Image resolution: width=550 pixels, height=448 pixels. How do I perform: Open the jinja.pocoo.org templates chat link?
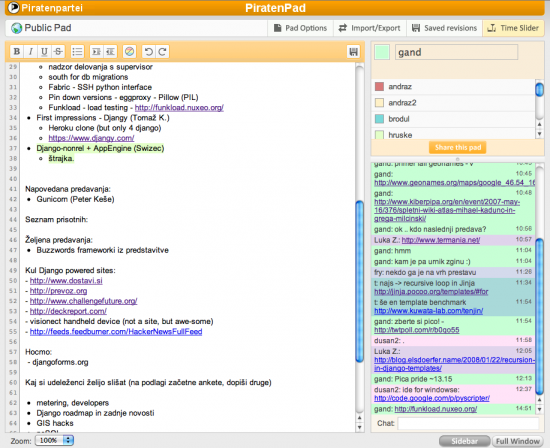click(x=431, y=292)
